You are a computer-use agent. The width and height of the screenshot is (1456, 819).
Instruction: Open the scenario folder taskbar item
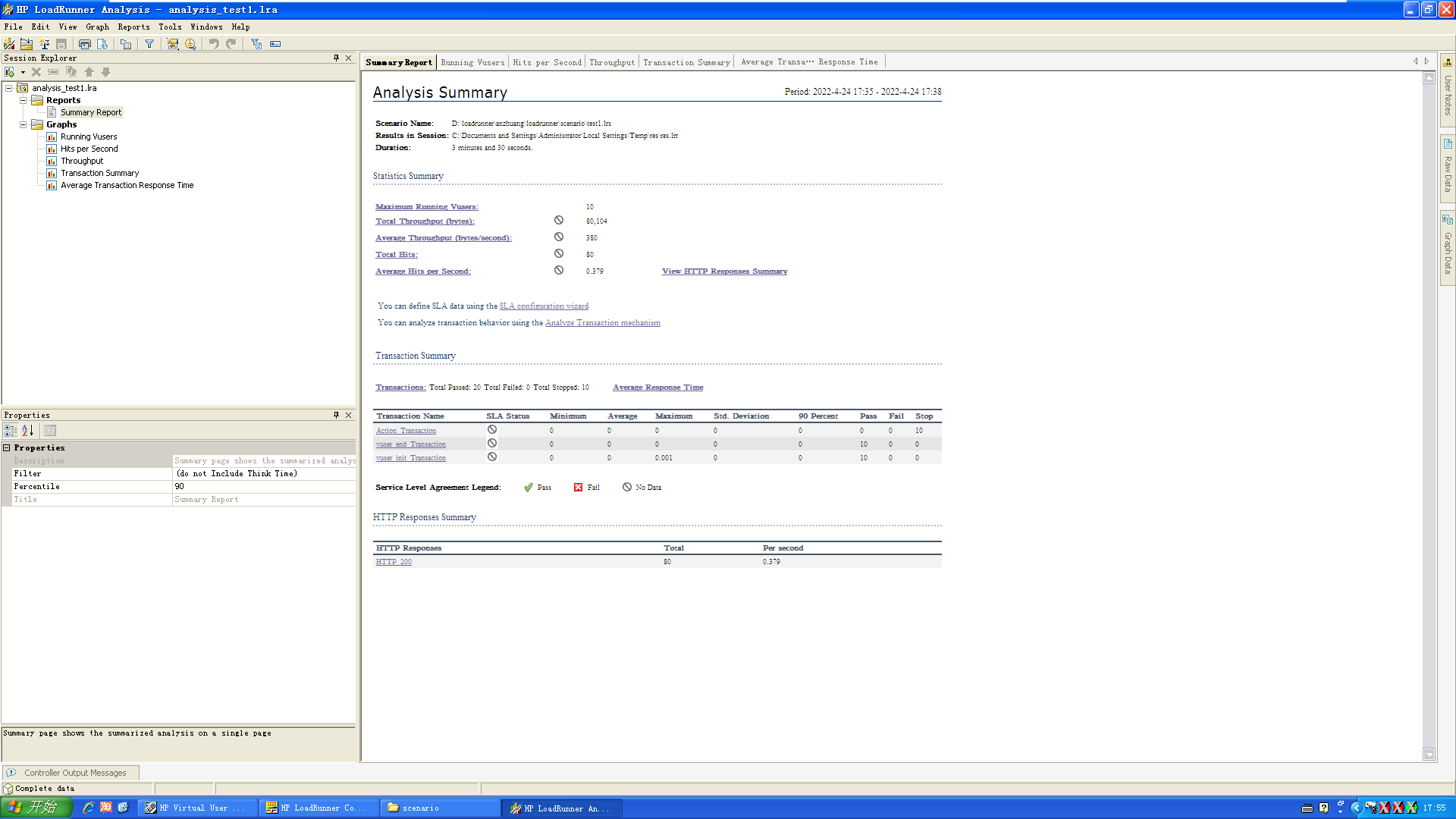pyautogui.click(x=440, y=808)
